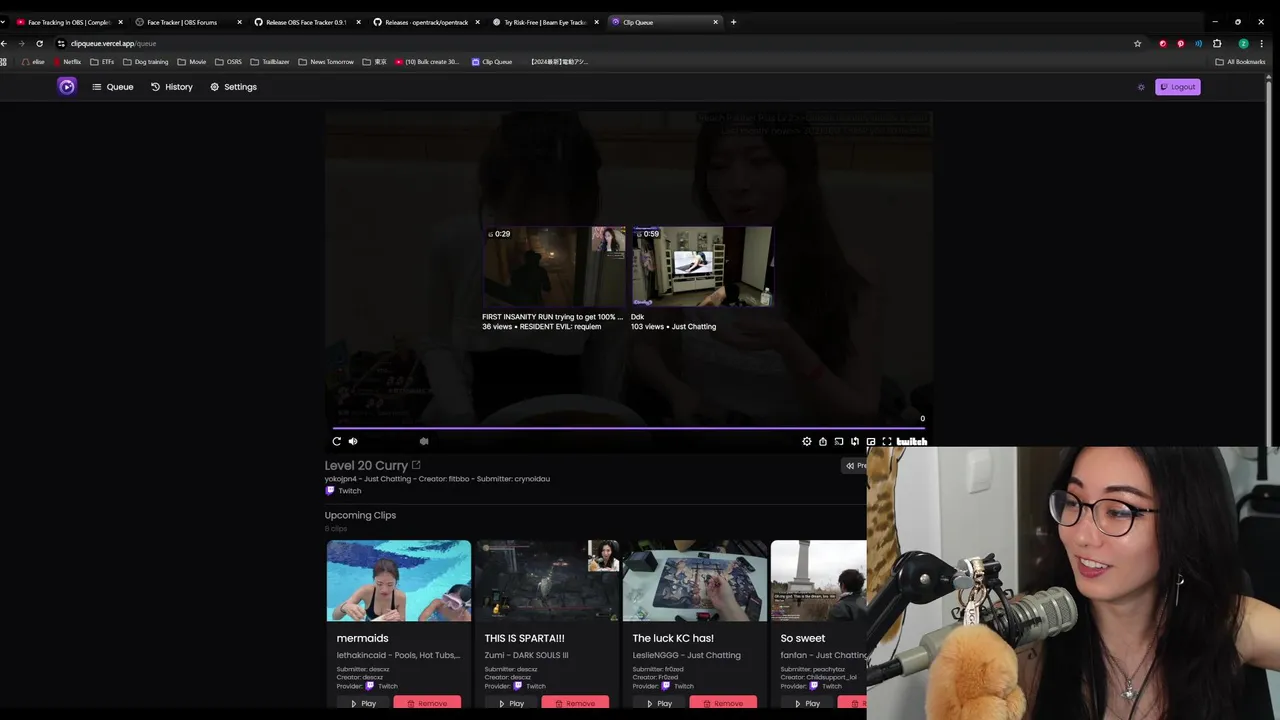Click The luck KC has! clip thumbnail
1280x720 pixels.
tap(695, 581)
